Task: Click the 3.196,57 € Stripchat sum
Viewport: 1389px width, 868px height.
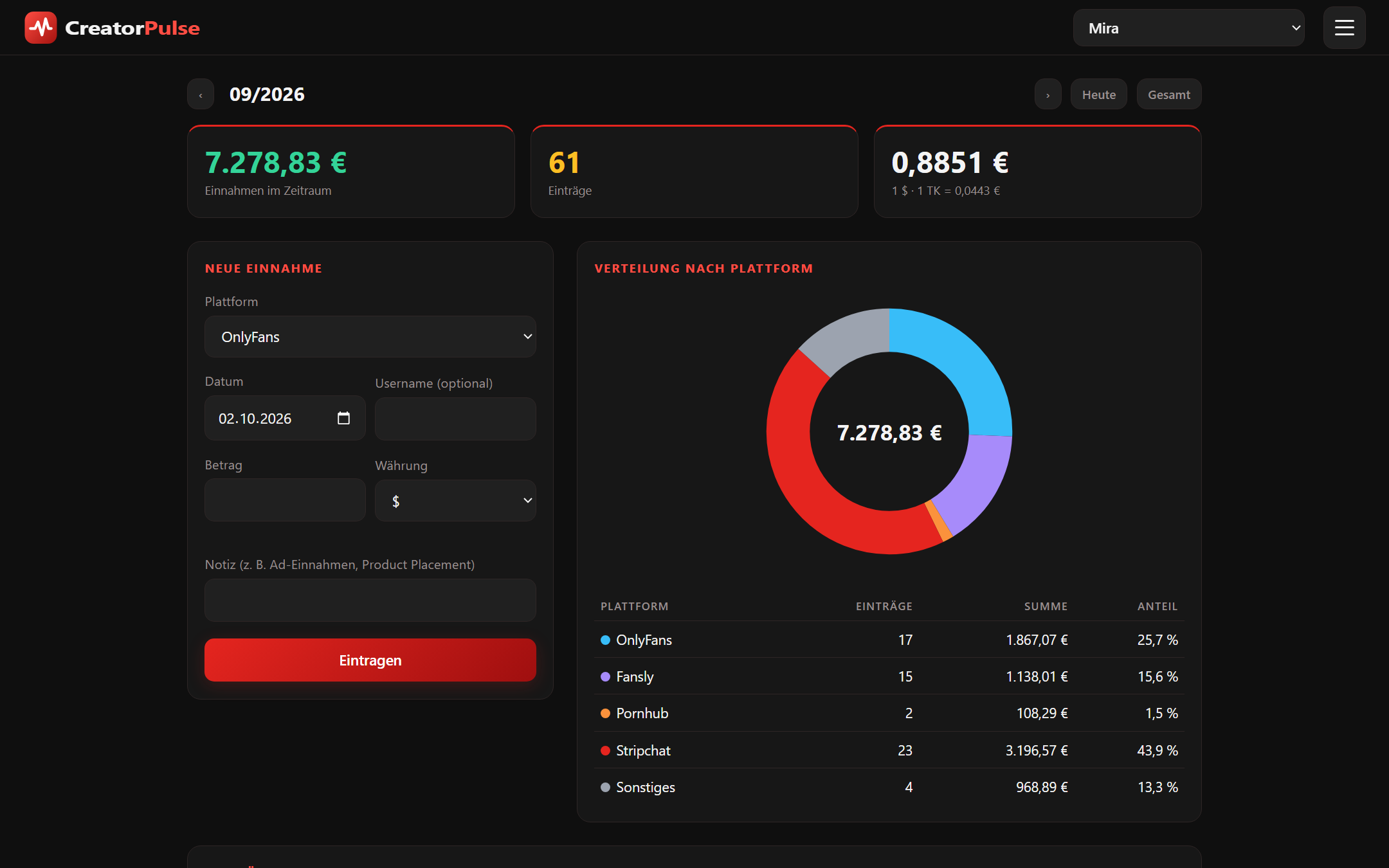Action: coord(1037,750)
